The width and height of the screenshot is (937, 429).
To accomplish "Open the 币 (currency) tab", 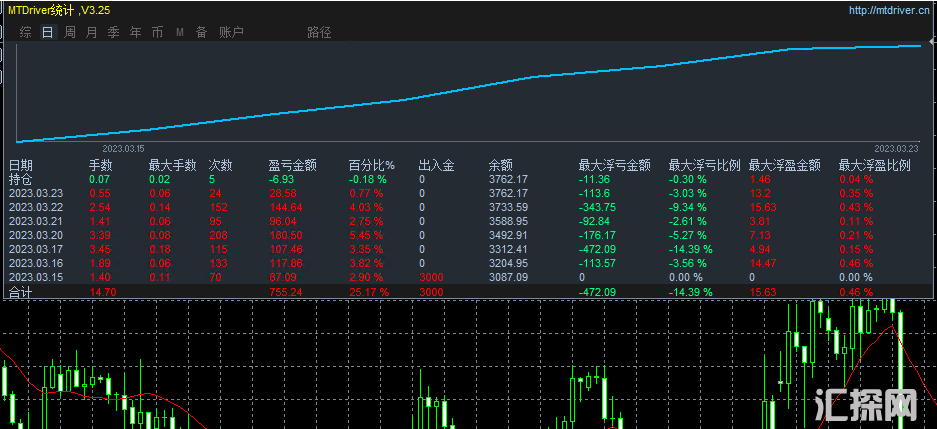I will click(158, 32).
